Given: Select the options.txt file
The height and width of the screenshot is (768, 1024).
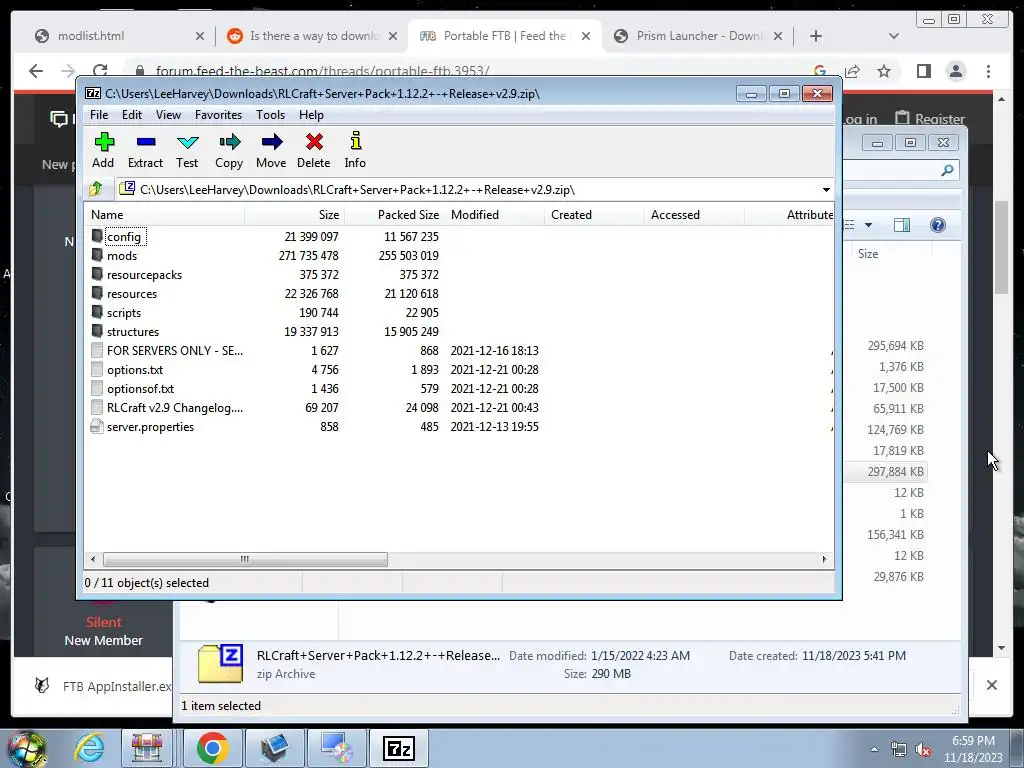Looking at the screenshot, I should (x=135, y=370).
